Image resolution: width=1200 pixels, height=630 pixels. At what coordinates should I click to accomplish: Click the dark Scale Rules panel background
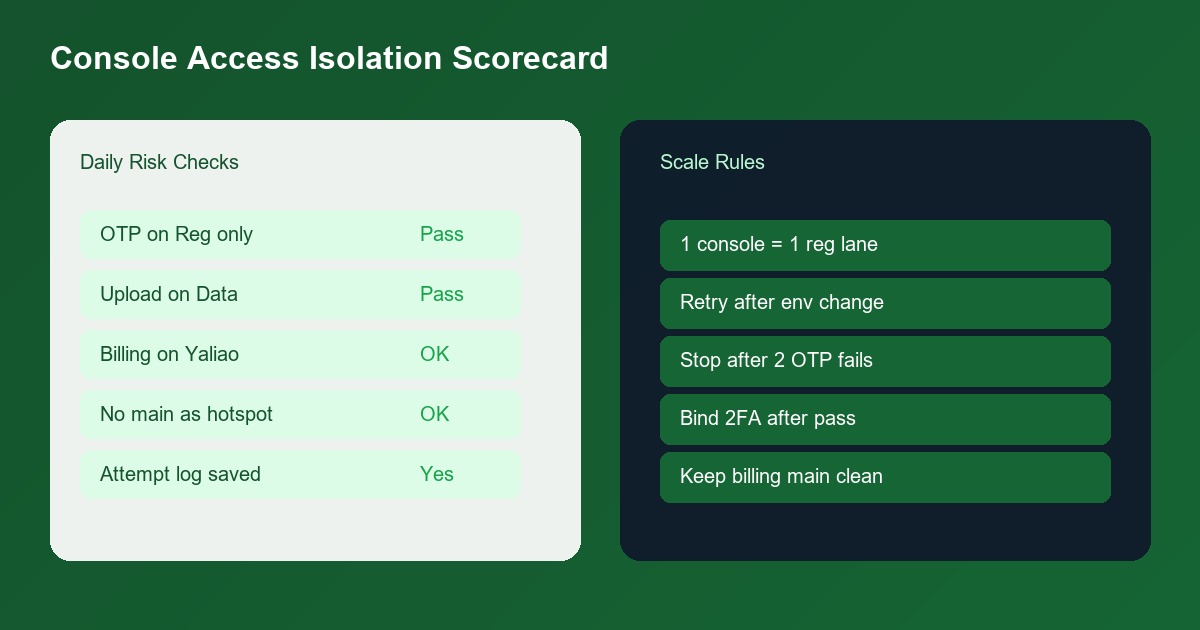(x=885, y=532)
